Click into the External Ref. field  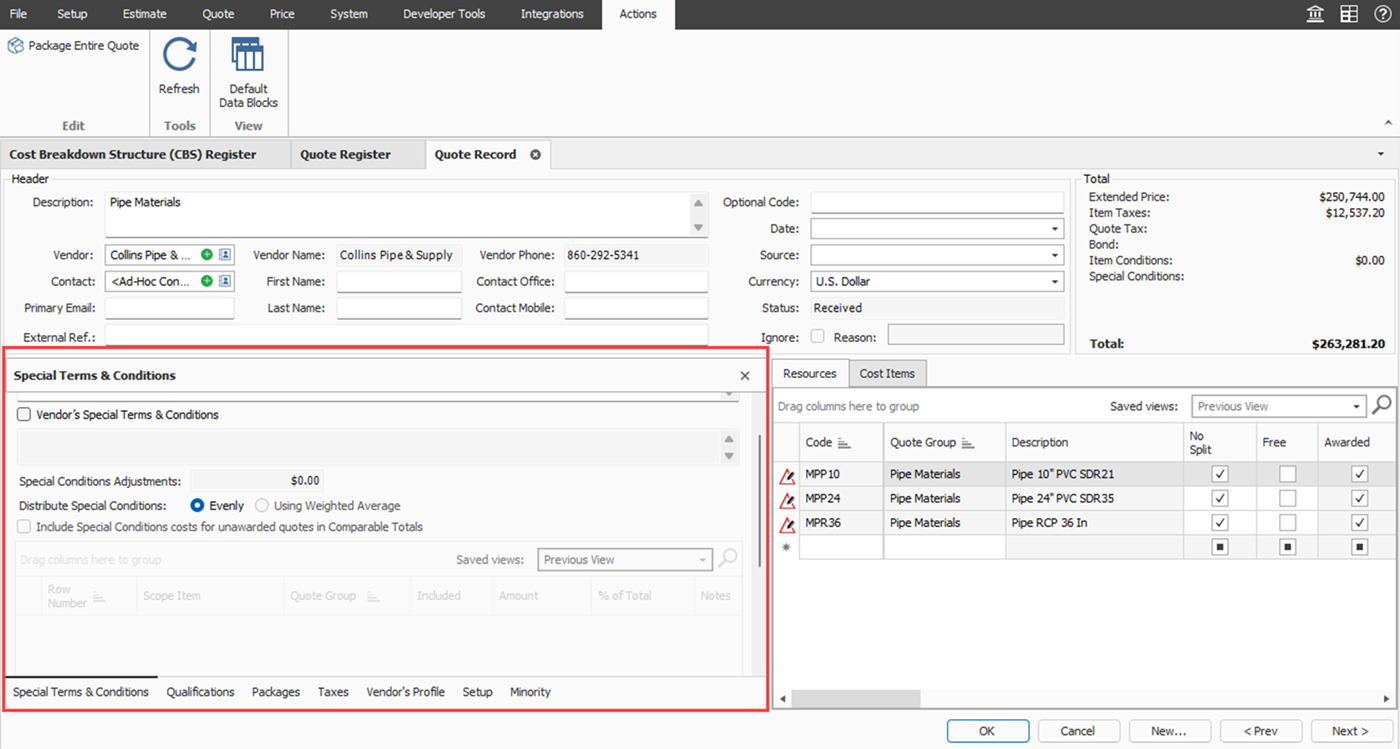pyautogui.click(x=406, y=335)
